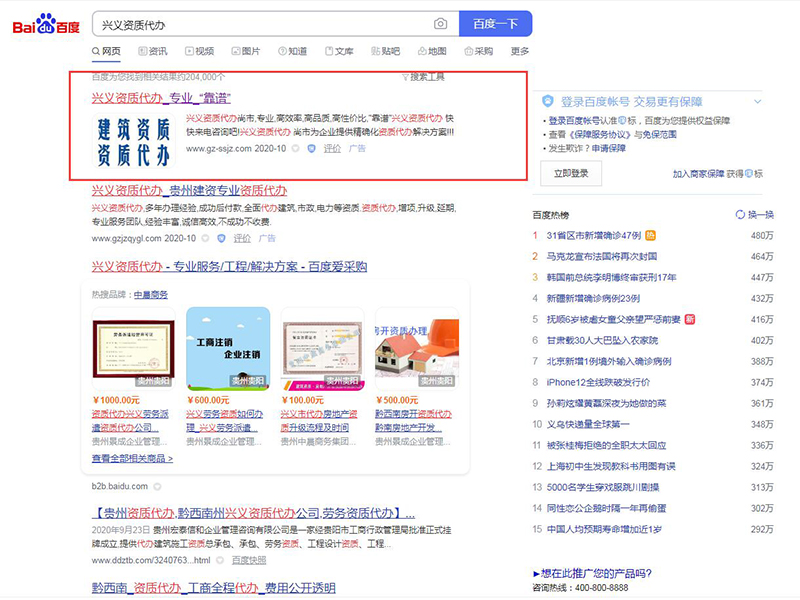Open the 图片 tab
The height and width of the screenshot is (600, 800).
pos(246,51)
